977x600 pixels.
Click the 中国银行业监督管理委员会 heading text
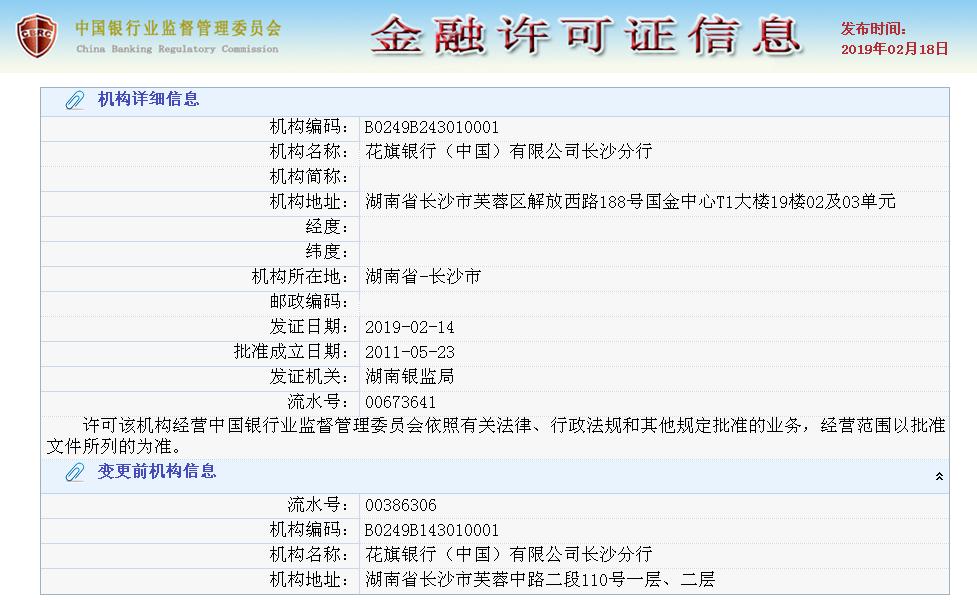point(178,28)
